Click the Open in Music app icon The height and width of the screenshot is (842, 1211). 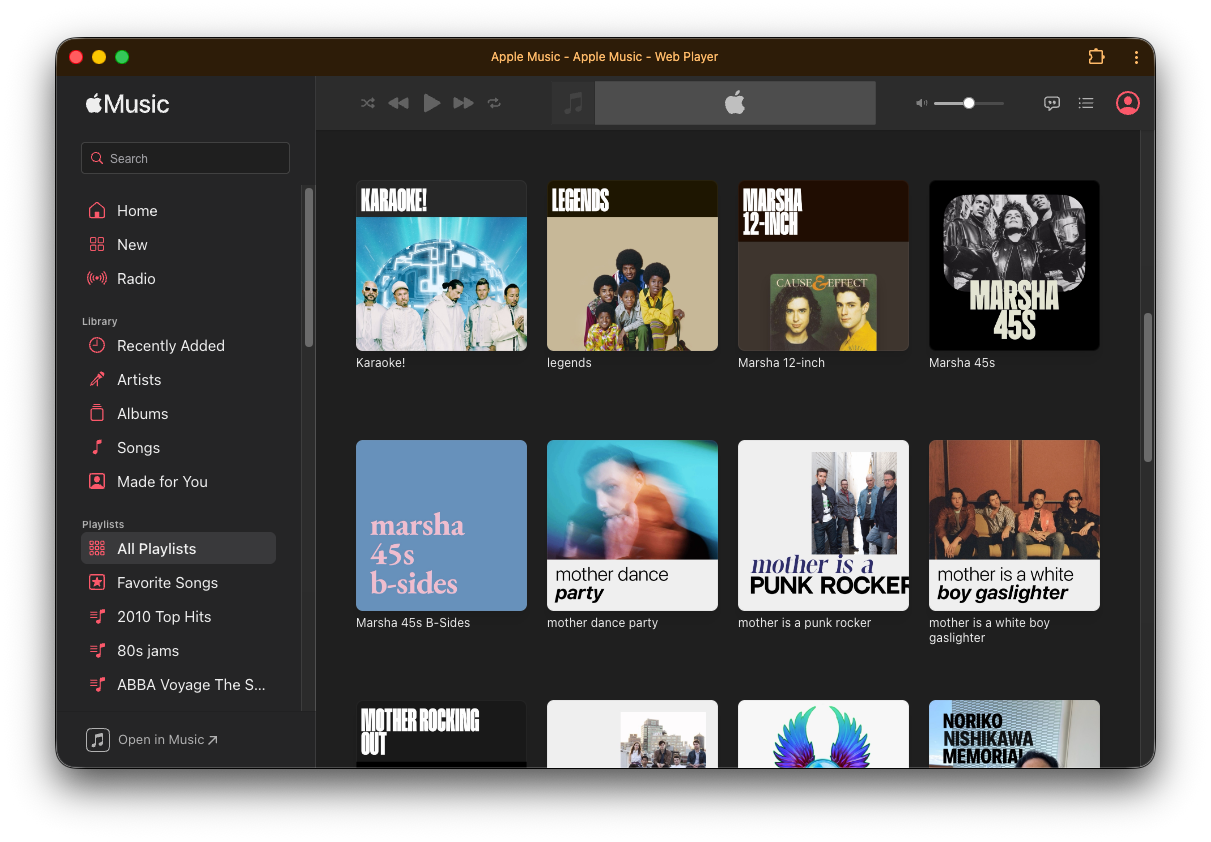click(x=97, y=740)
